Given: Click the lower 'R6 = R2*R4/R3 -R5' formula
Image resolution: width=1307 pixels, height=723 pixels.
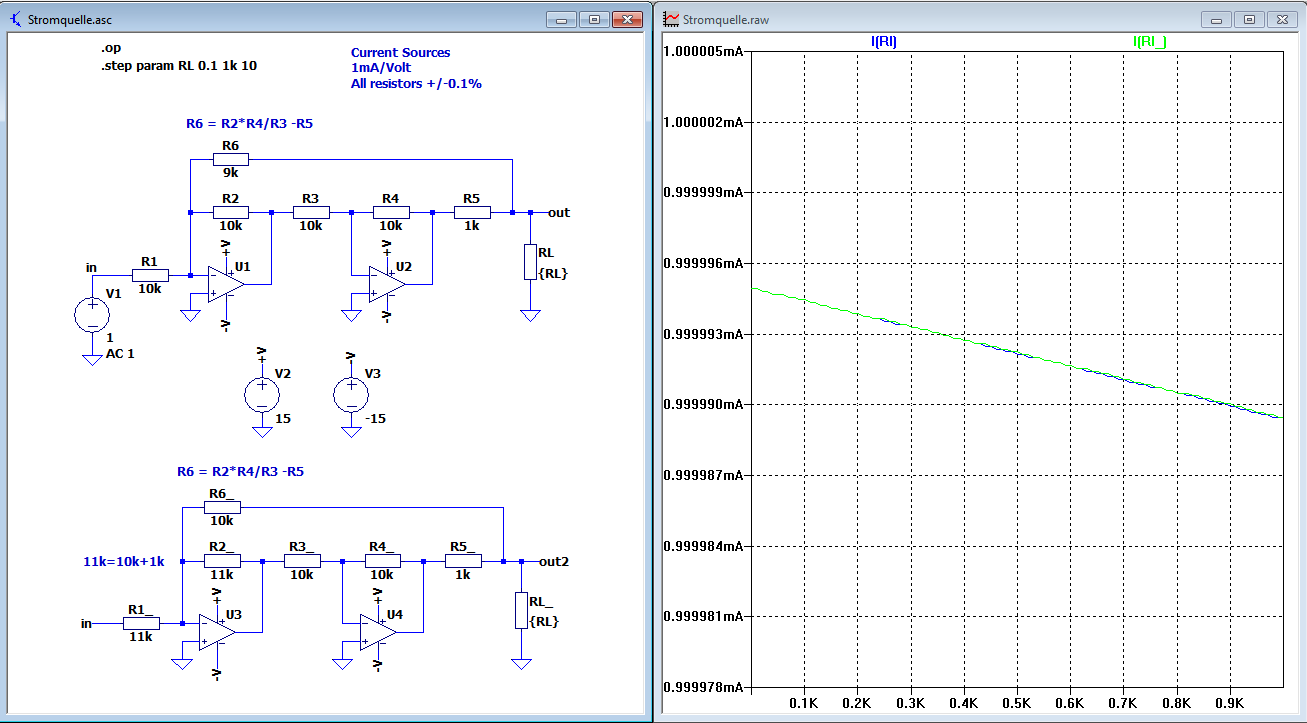Looking at the screenshot, I should [240, 471].
